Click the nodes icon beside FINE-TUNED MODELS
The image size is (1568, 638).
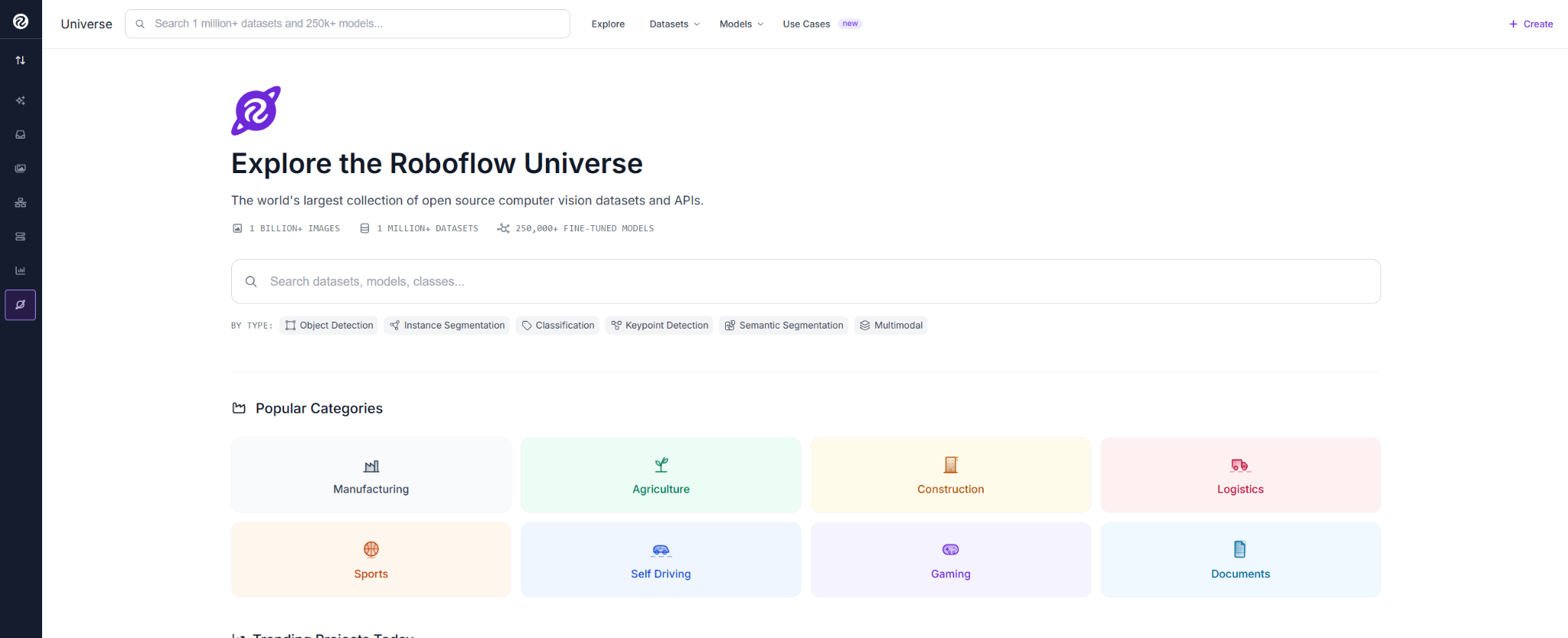tap(503, 228)
